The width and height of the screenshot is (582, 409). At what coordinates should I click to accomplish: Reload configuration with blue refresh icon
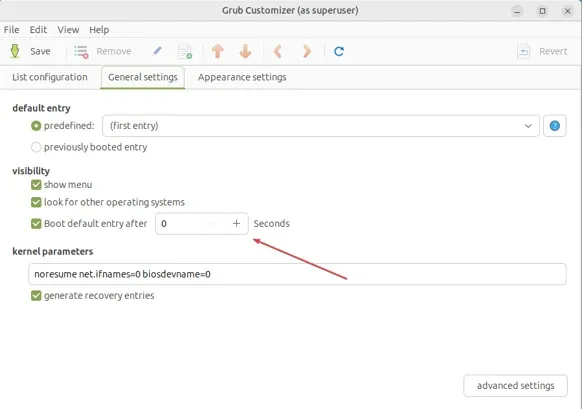(339, 51)
